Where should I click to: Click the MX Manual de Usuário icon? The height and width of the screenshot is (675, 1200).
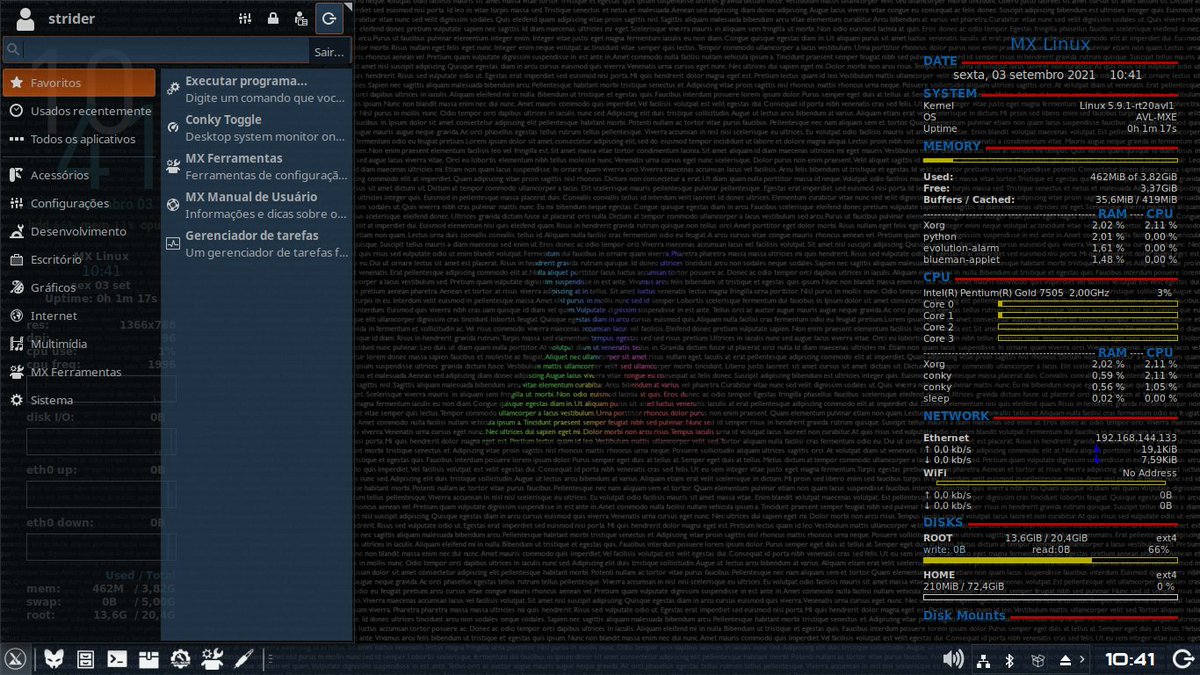click(173, 205)
